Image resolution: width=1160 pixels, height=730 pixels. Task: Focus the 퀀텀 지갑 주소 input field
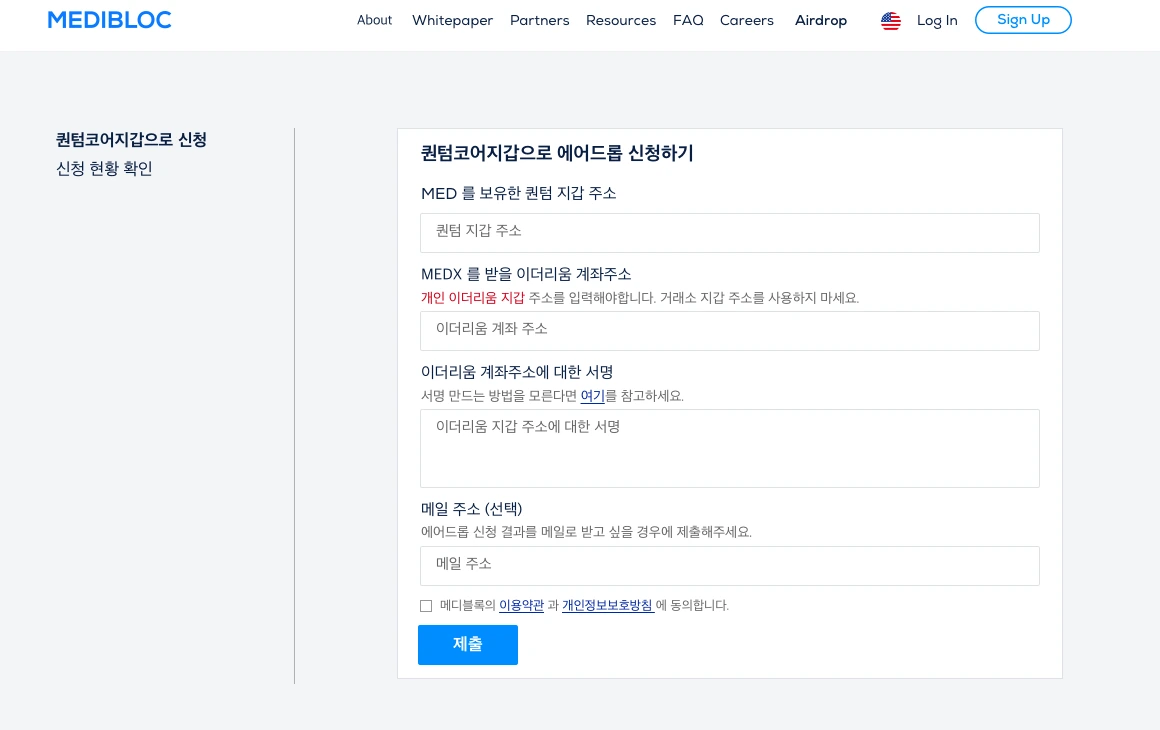click(x=729, y=233)
